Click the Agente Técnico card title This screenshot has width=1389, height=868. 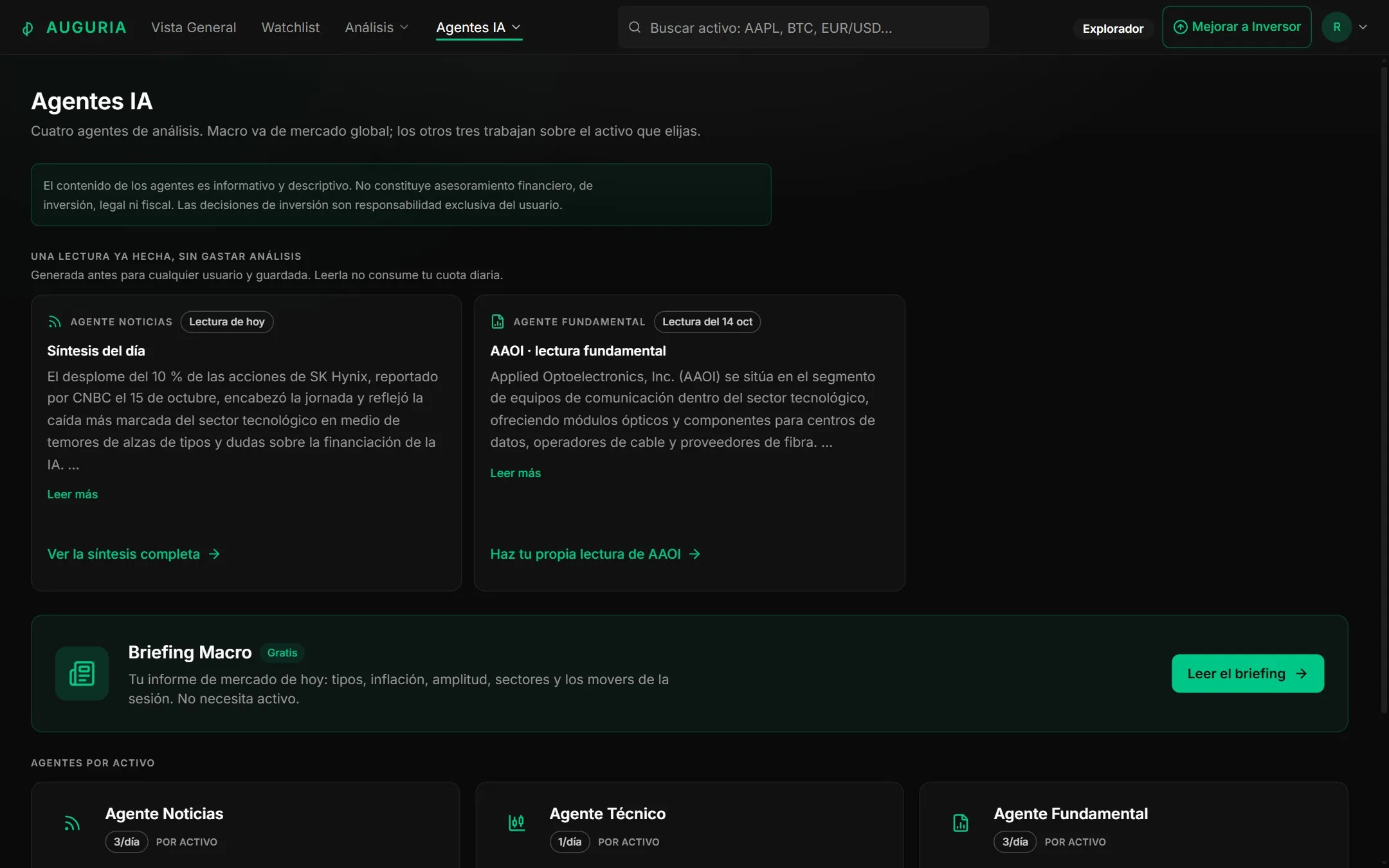(x=608, y=814)
